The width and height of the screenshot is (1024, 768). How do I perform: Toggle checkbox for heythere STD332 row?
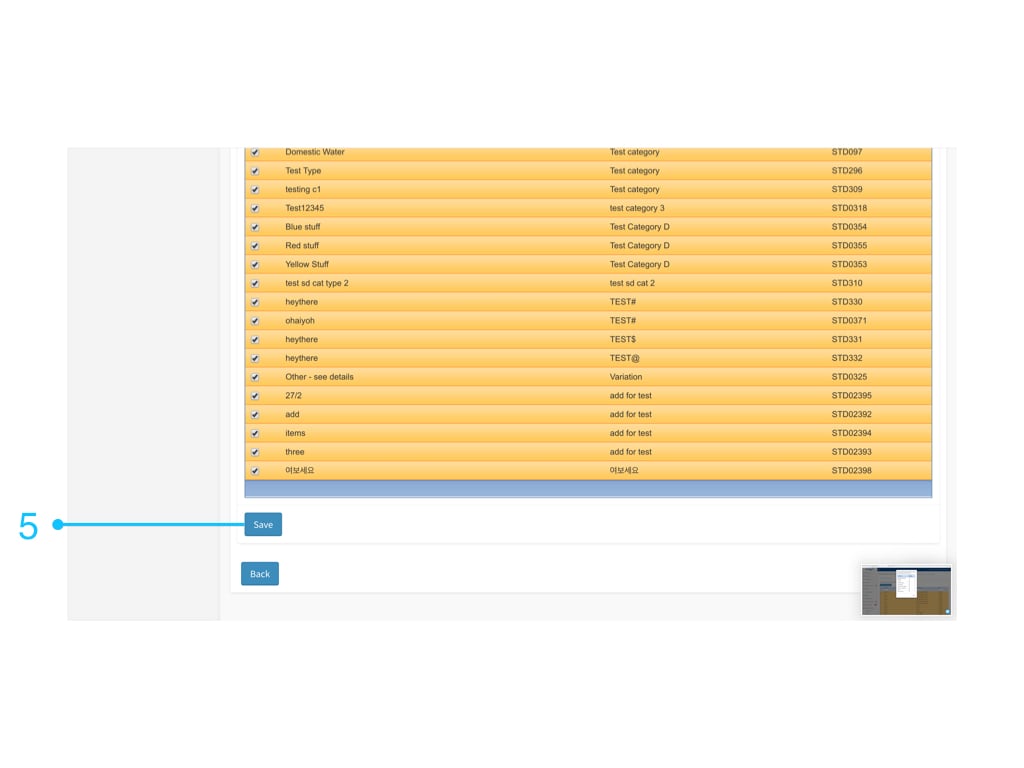(255, 359)
